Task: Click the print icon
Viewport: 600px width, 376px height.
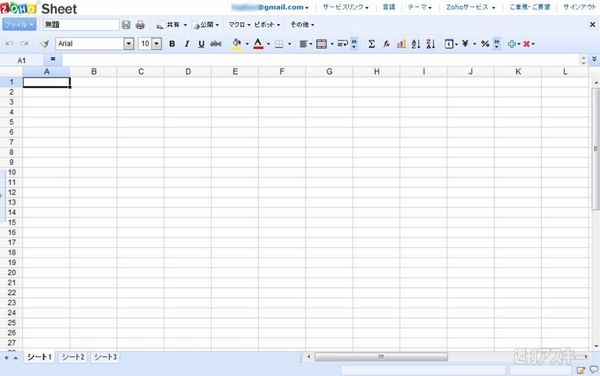Action: pos(140,25)
